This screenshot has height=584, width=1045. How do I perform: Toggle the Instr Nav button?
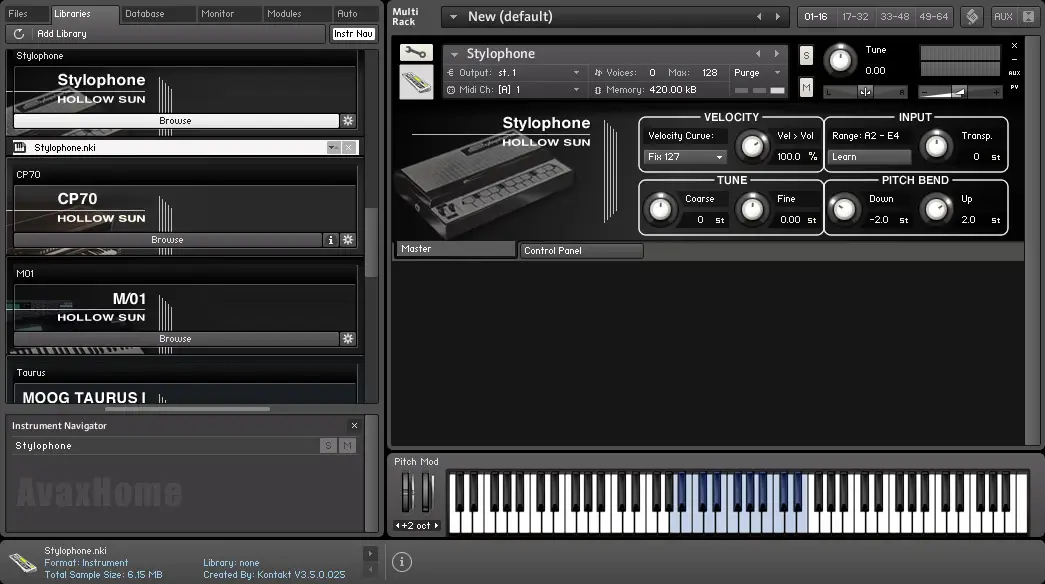[x=353, y=33]
